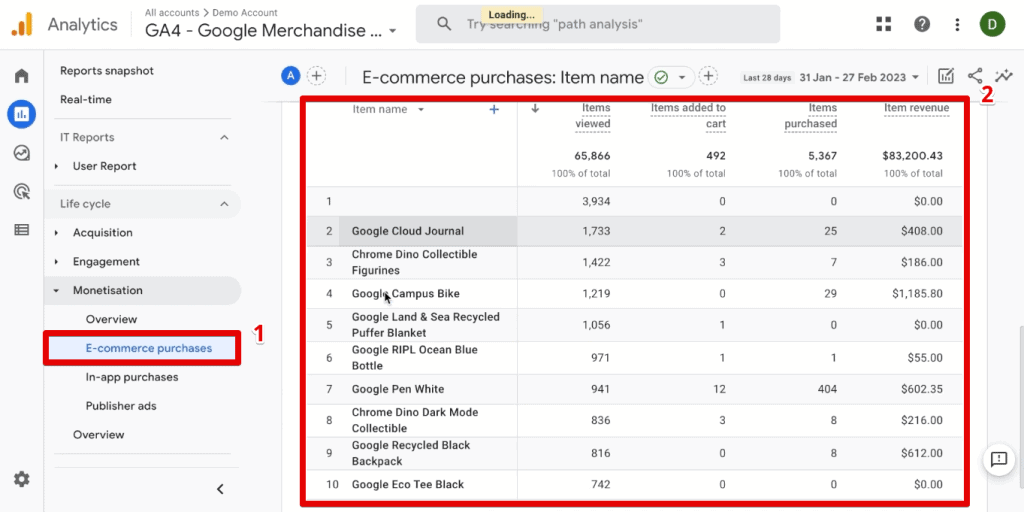Click Google Eco Tee Black row
This screenshot has height=512, width=1024.
tap(635, 485)
